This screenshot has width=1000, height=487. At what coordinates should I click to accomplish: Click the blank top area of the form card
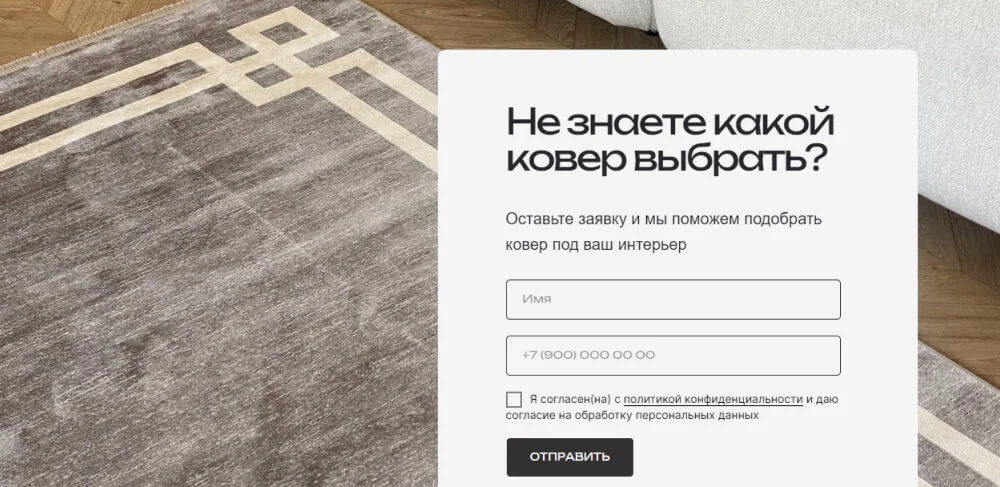677,76
